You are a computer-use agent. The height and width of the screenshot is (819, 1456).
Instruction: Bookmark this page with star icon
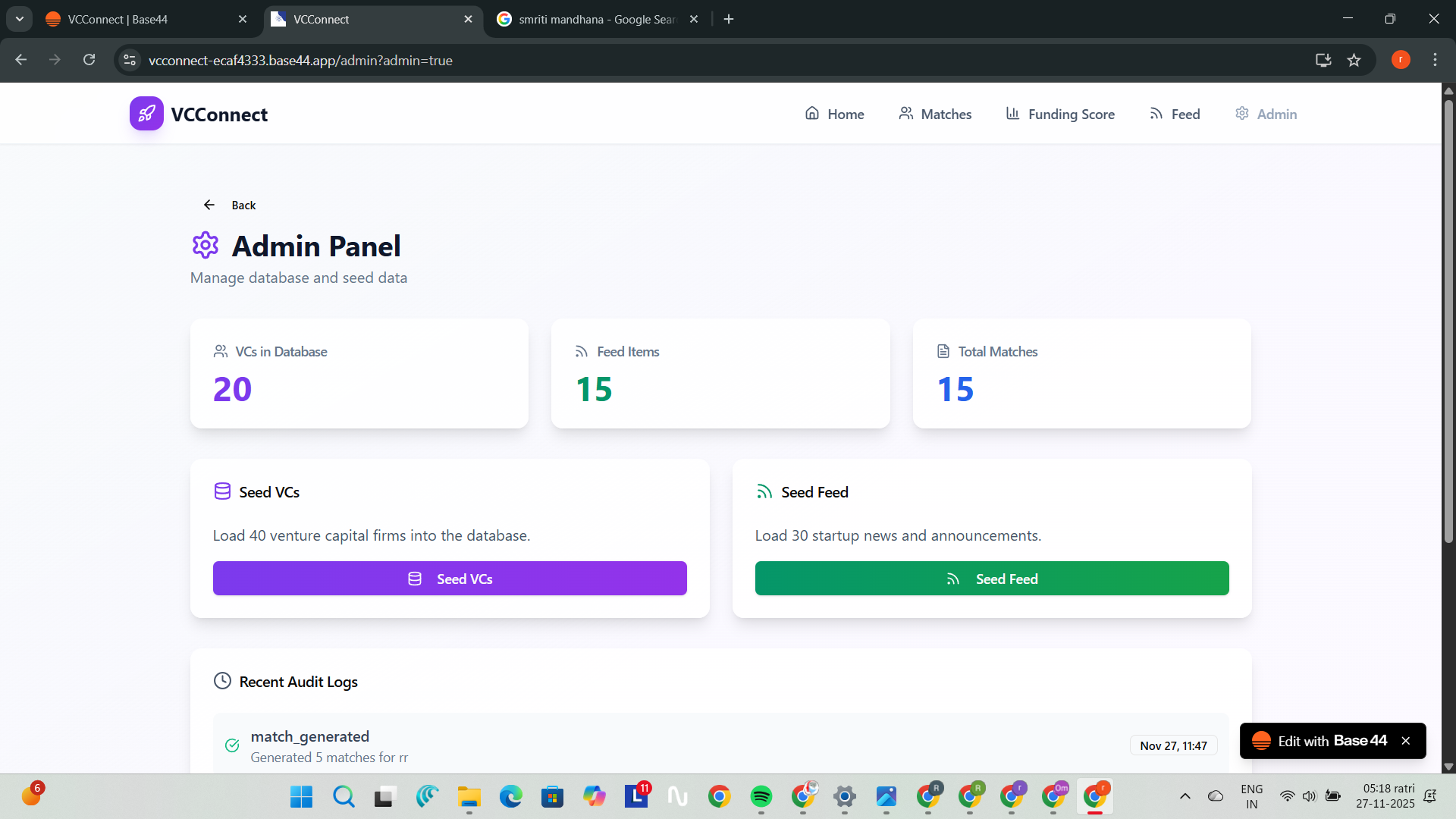(1354, 60)
